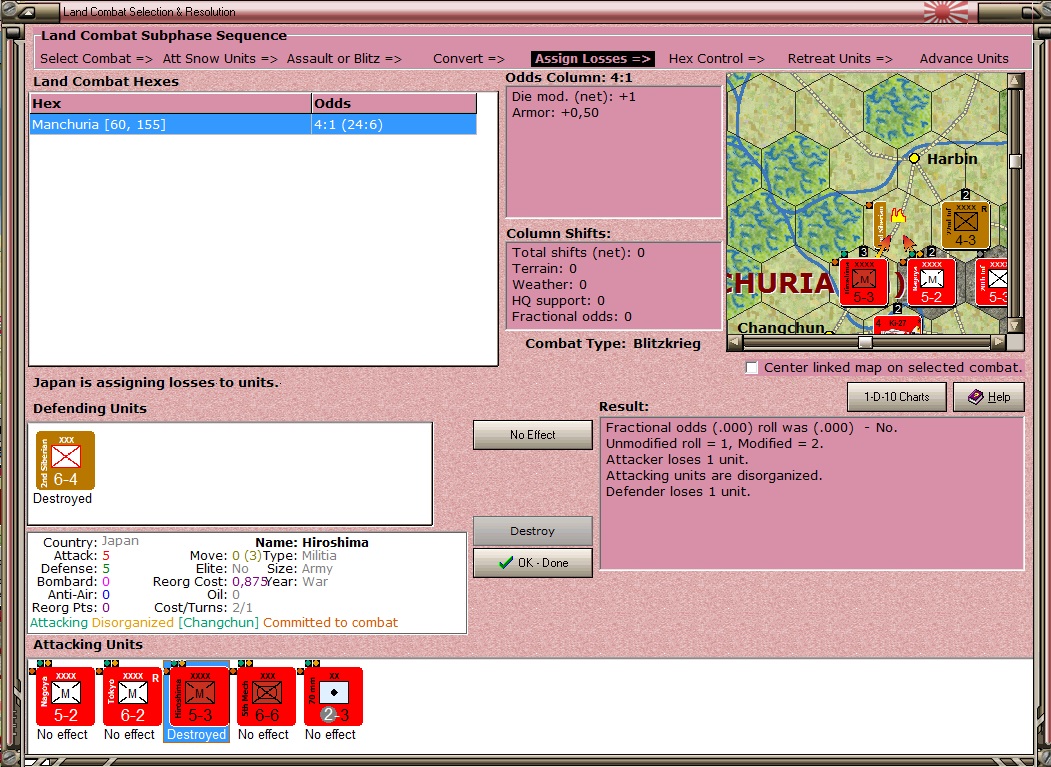Click the Odds column header
This screenshot has width=1051, height=767.
coord(394,103)
